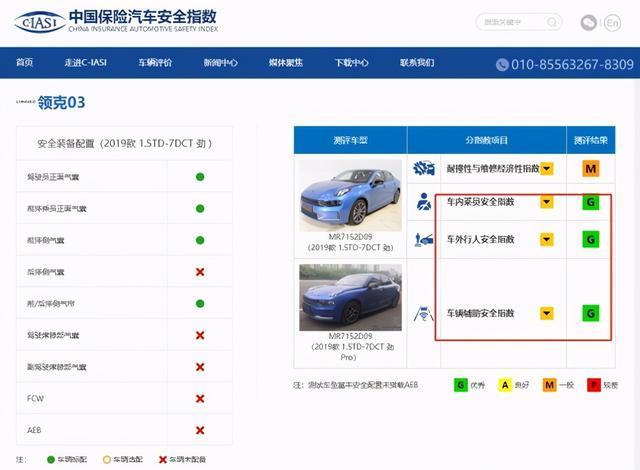The height and width of the screenshot is (470, 640).
Task: Open the WeChat icon in header
Action: tap(589, 22)
